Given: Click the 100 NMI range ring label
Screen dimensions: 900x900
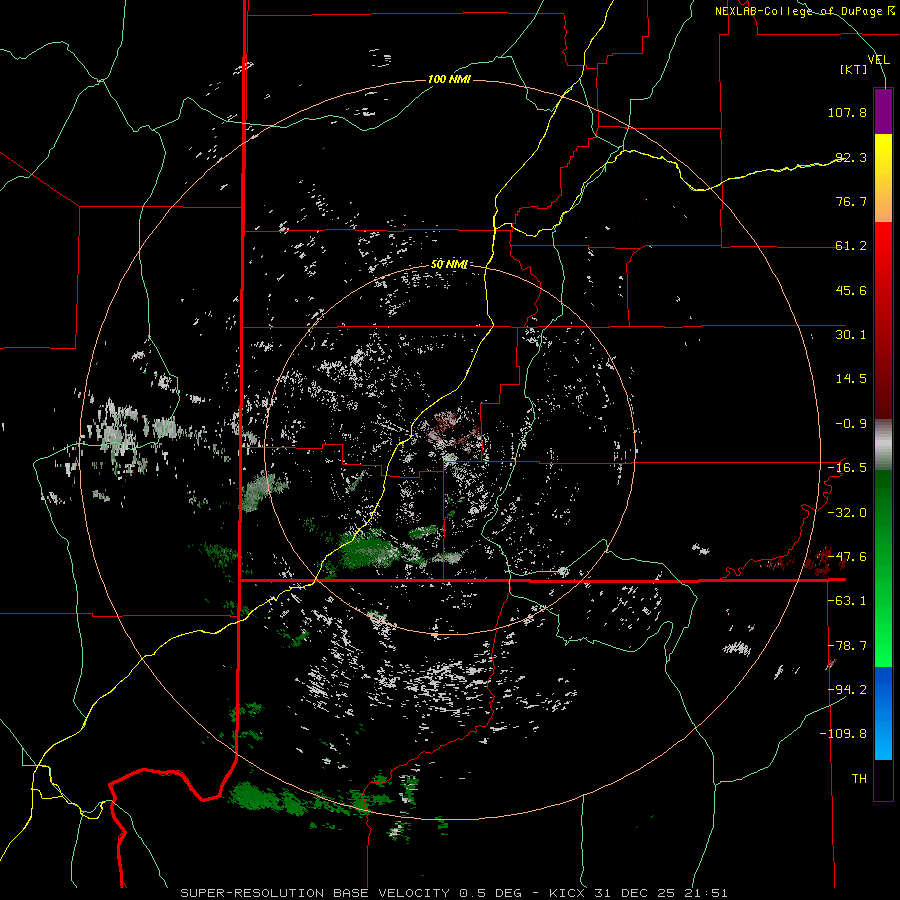Looking at the screenshot, I should pos(449,79).
